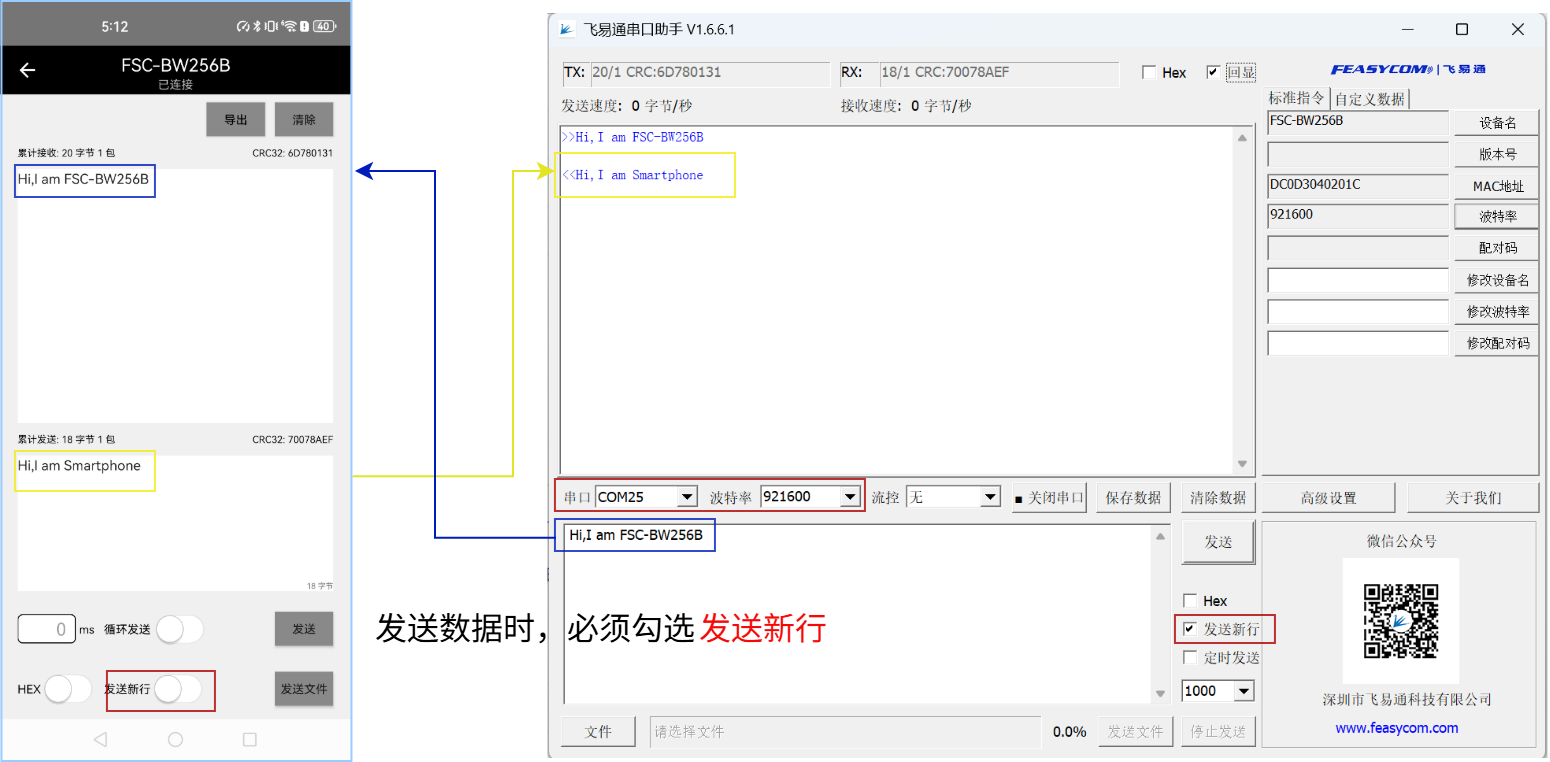The width and height of the screenshot is (1550, 762).
Task: Uncheck the 回显 checkbox
Action: pos(1213,73)
